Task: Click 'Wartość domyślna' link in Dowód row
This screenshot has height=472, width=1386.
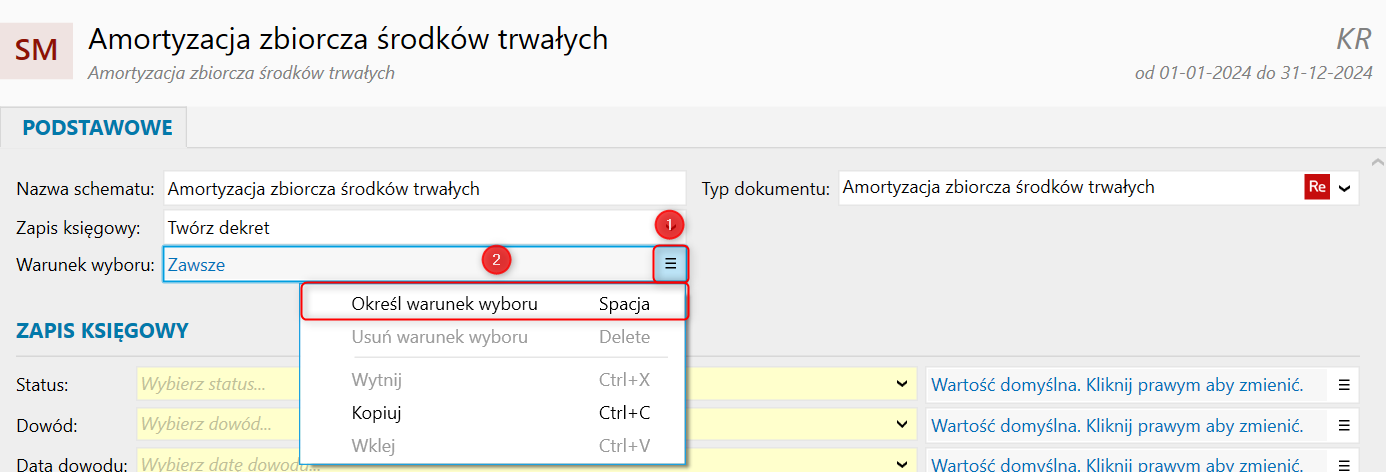Action: click(x=1117, y=426)
